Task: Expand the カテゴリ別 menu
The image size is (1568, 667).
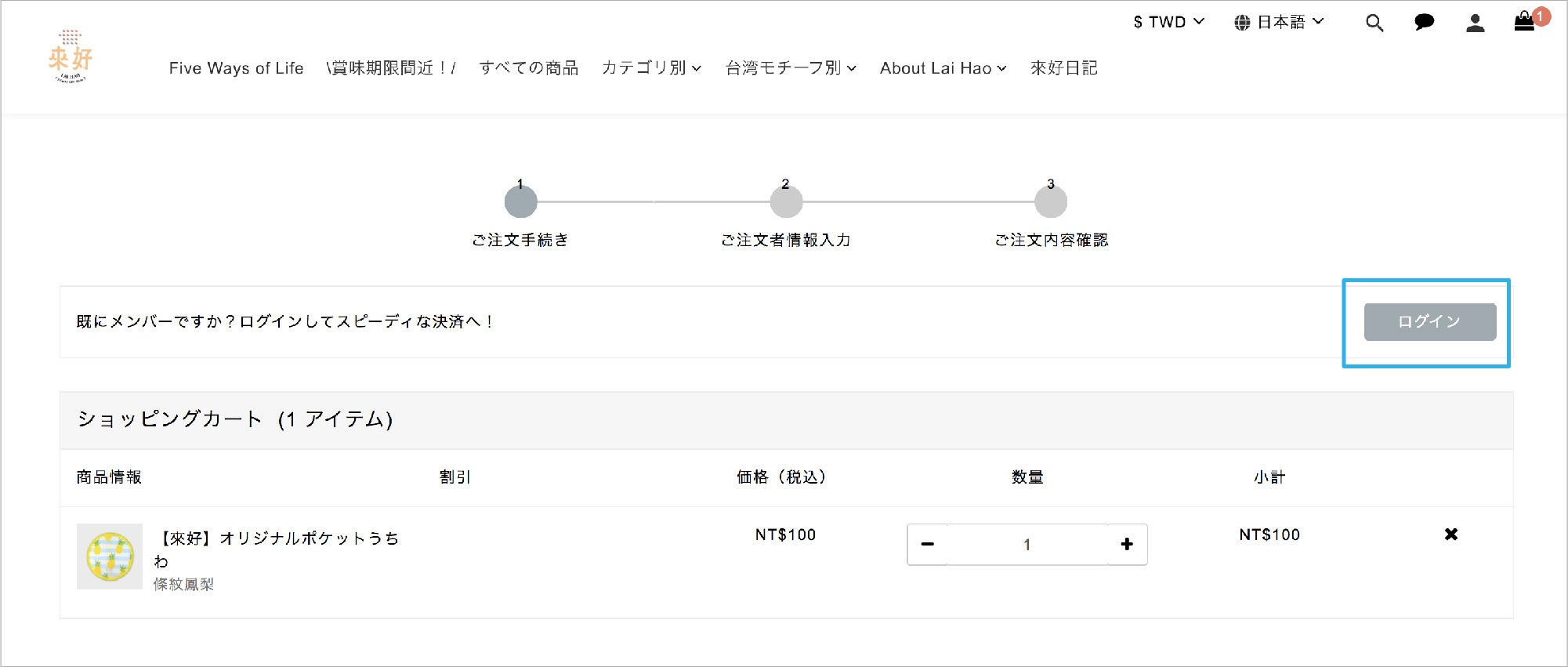Action: point(650,68)
